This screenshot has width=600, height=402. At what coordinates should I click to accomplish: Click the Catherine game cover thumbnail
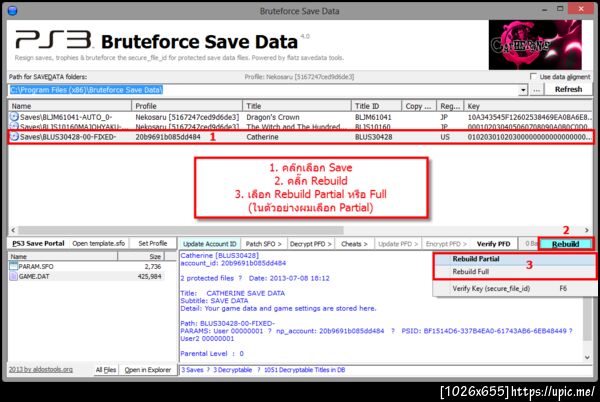point(535,44)
